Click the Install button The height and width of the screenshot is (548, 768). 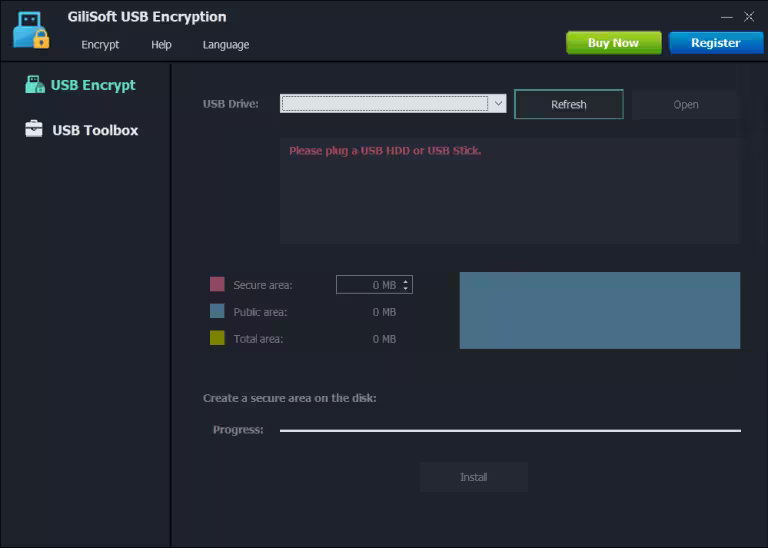click(x=474, y=477)
